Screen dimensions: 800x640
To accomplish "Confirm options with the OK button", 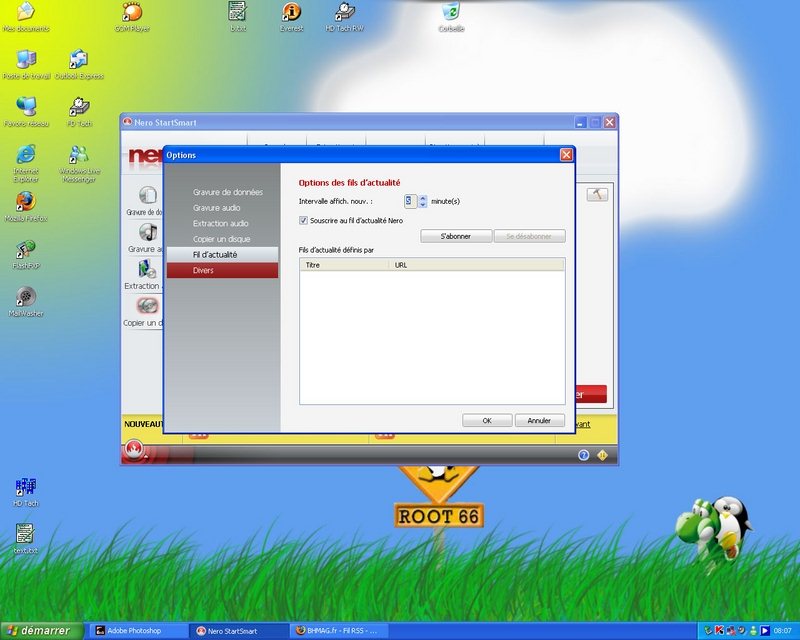I will pos(487,421).
